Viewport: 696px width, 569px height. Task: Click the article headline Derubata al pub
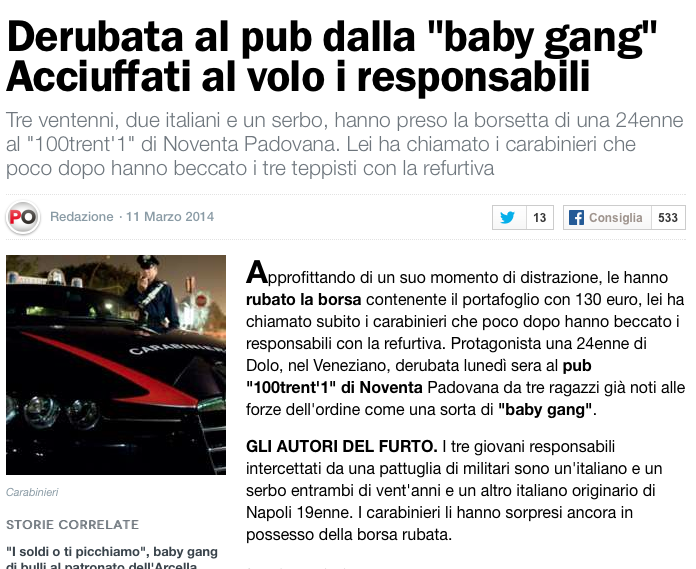pyautogui.click(x=331, y=57)
